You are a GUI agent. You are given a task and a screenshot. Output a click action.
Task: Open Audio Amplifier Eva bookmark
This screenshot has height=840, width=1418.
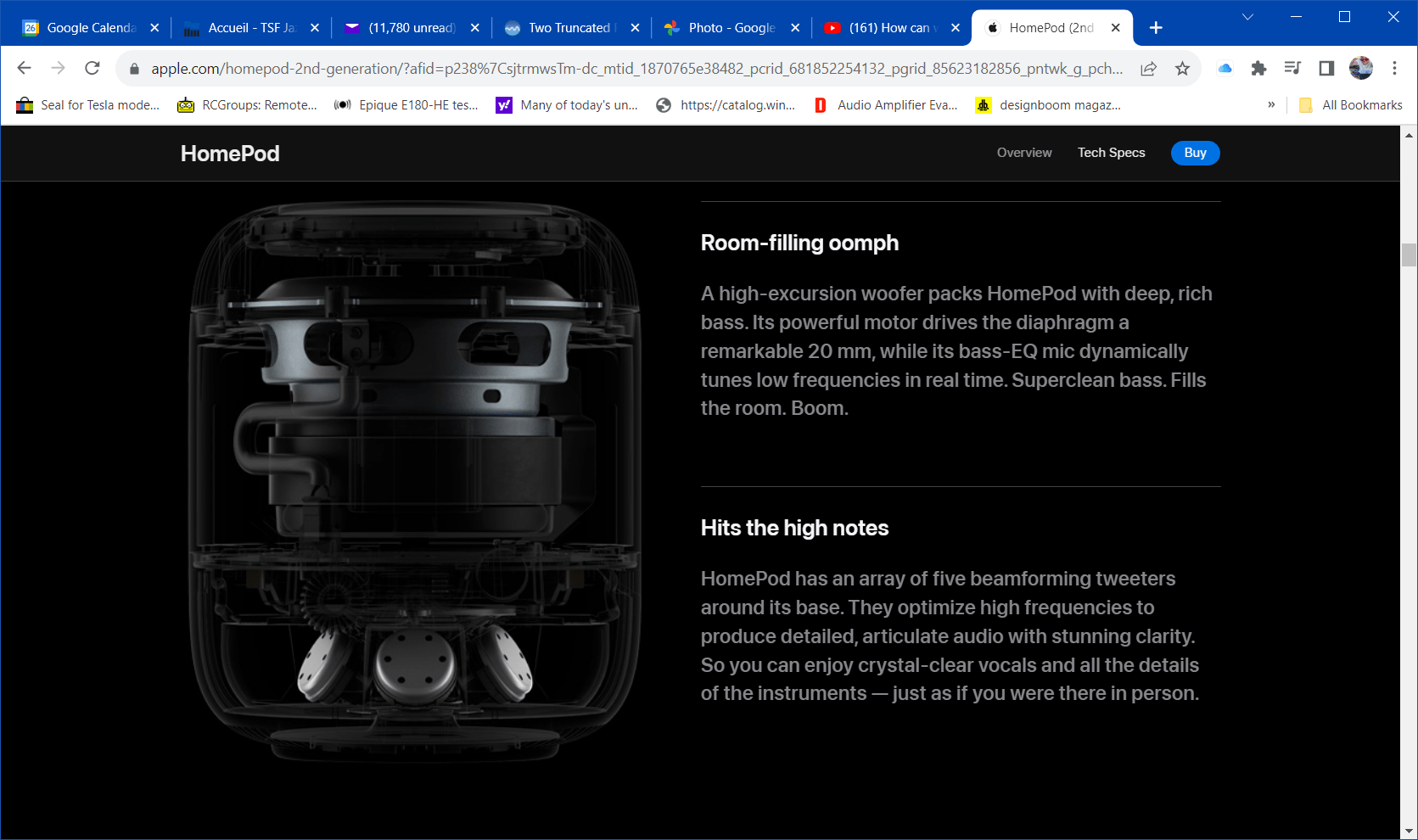886,105
